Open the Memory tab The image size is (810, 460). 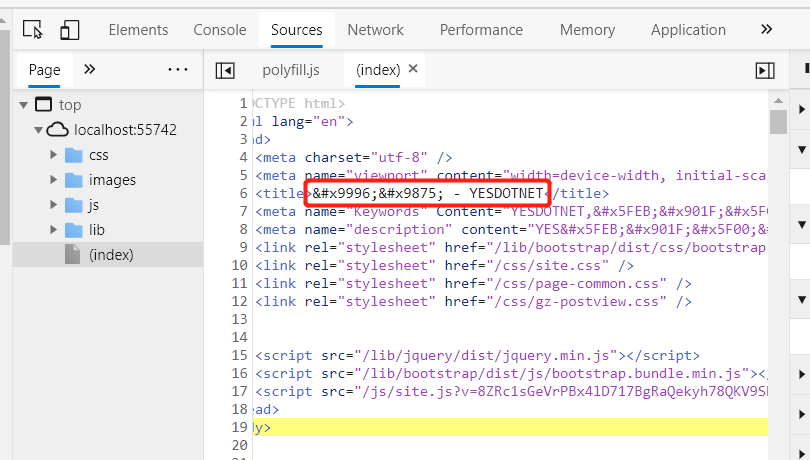[587, 30]
